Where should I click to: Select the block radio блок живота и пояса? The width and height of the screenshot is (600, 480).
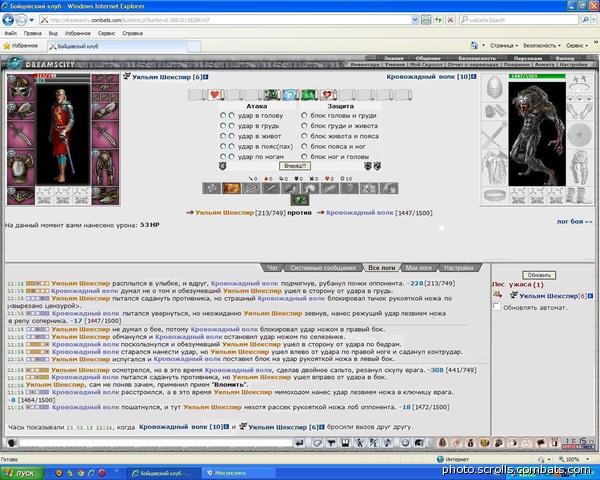point(304,136)
